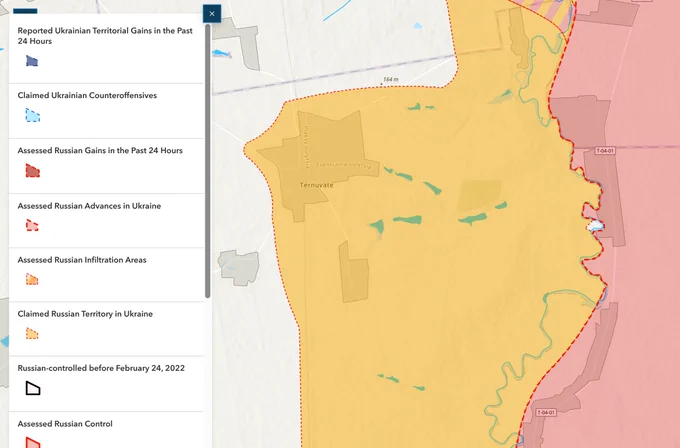Click the Reported Ukrainian Territorial Gains legend symbol
Viewport: 680px width, 448px height.
point(32,61)
